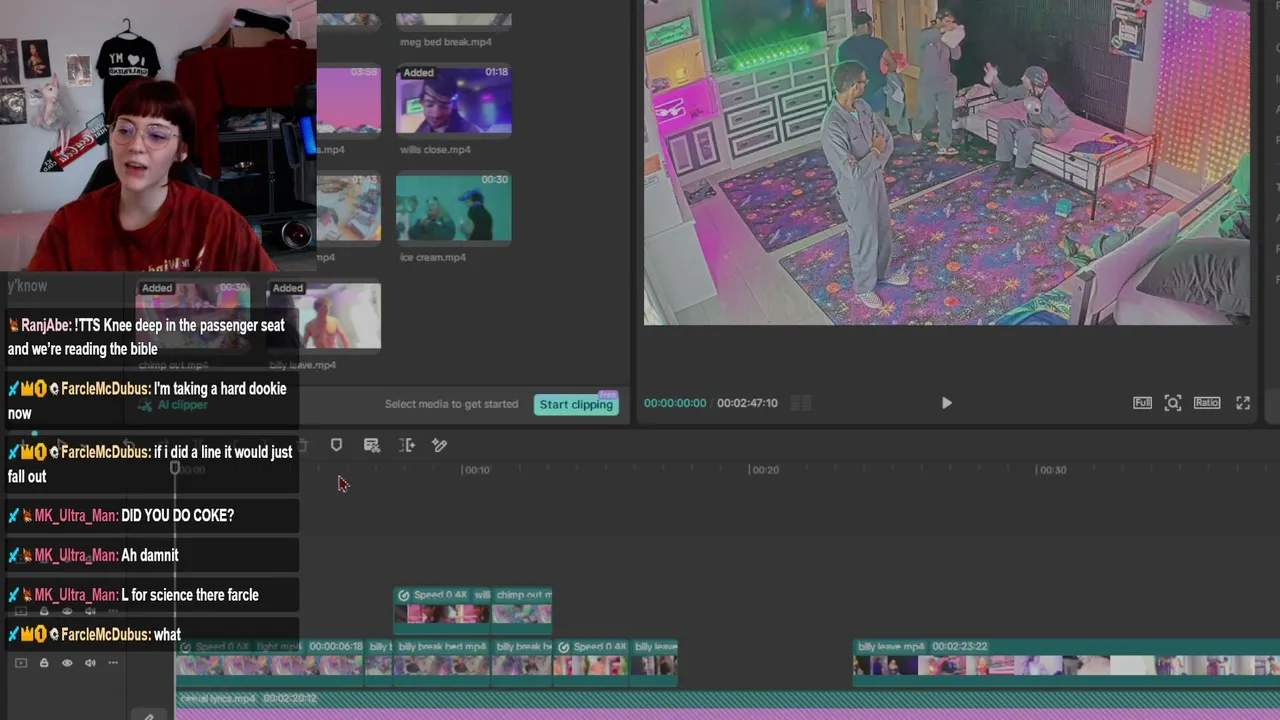
Task: Click the meg bed break.mp4 filename
Action: pos(446,42)
